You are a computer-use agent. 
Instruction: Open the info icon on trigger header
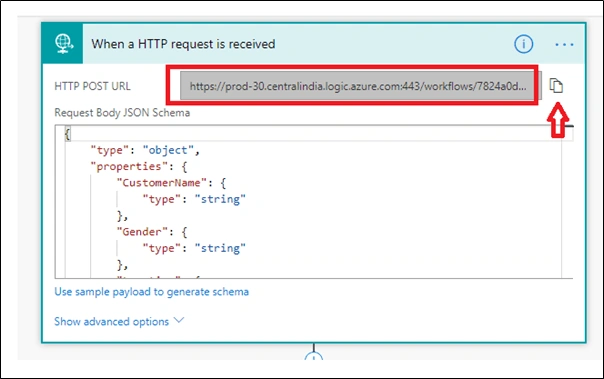tap(523, 44)
